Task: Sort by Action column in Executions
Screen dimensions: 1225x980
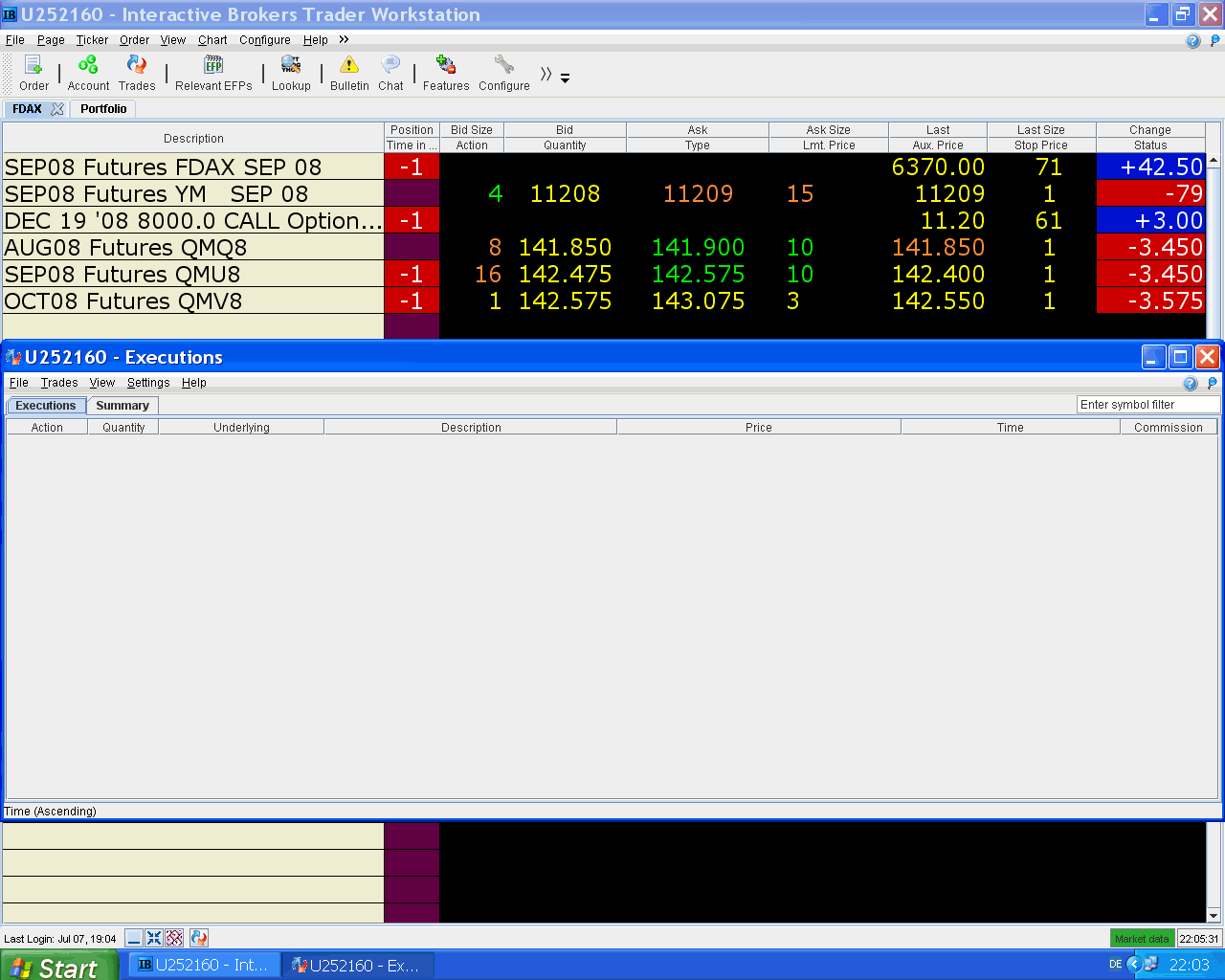Action: point(47,428)
